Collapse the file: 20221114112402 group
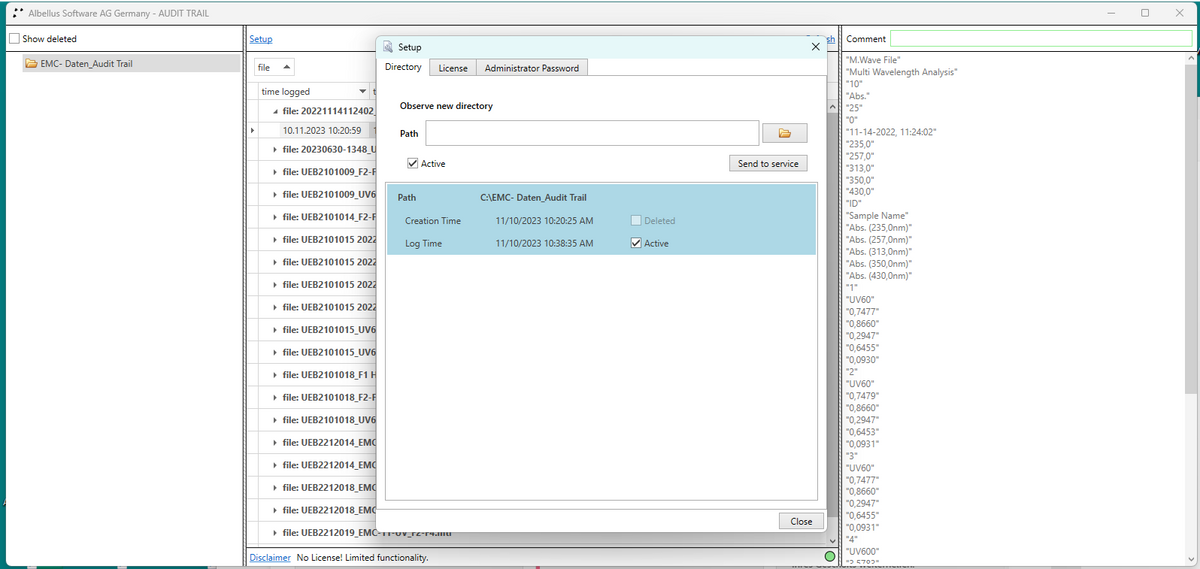This screenshot has width=1200, height=569. coord(276,110)
